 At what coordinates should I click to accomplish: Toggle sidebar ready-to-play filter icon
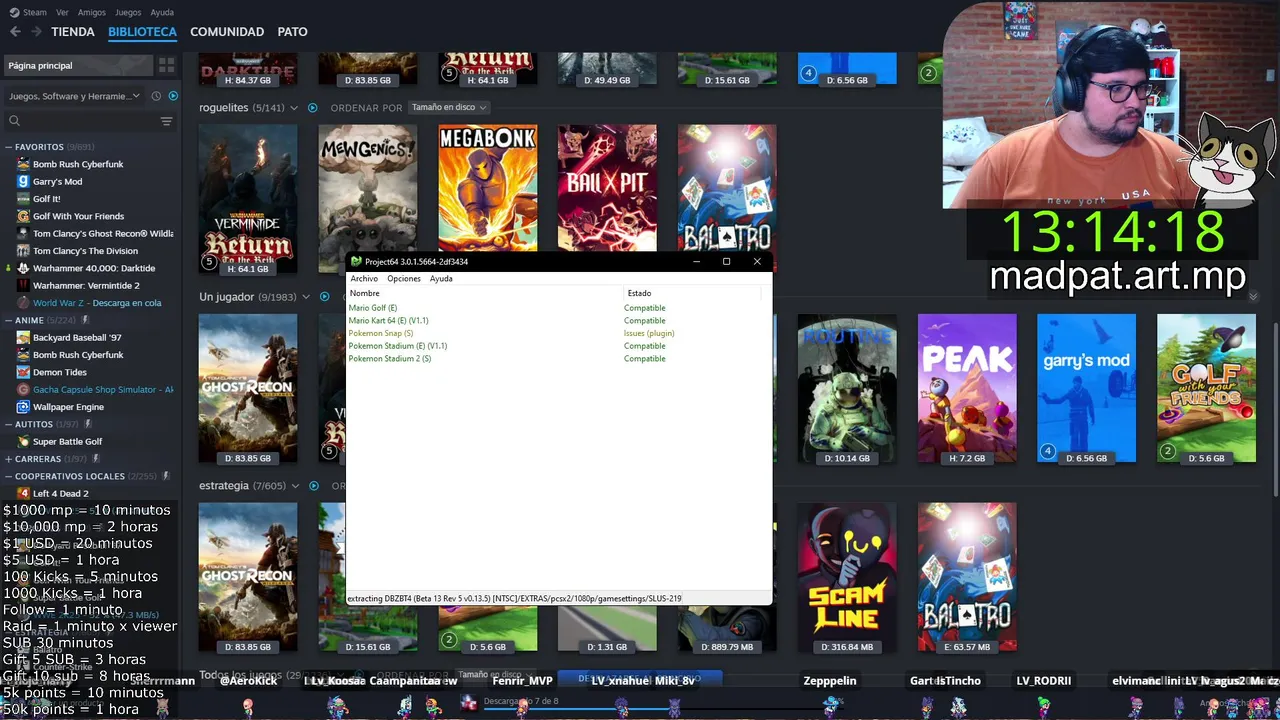(x=173, y=96)
